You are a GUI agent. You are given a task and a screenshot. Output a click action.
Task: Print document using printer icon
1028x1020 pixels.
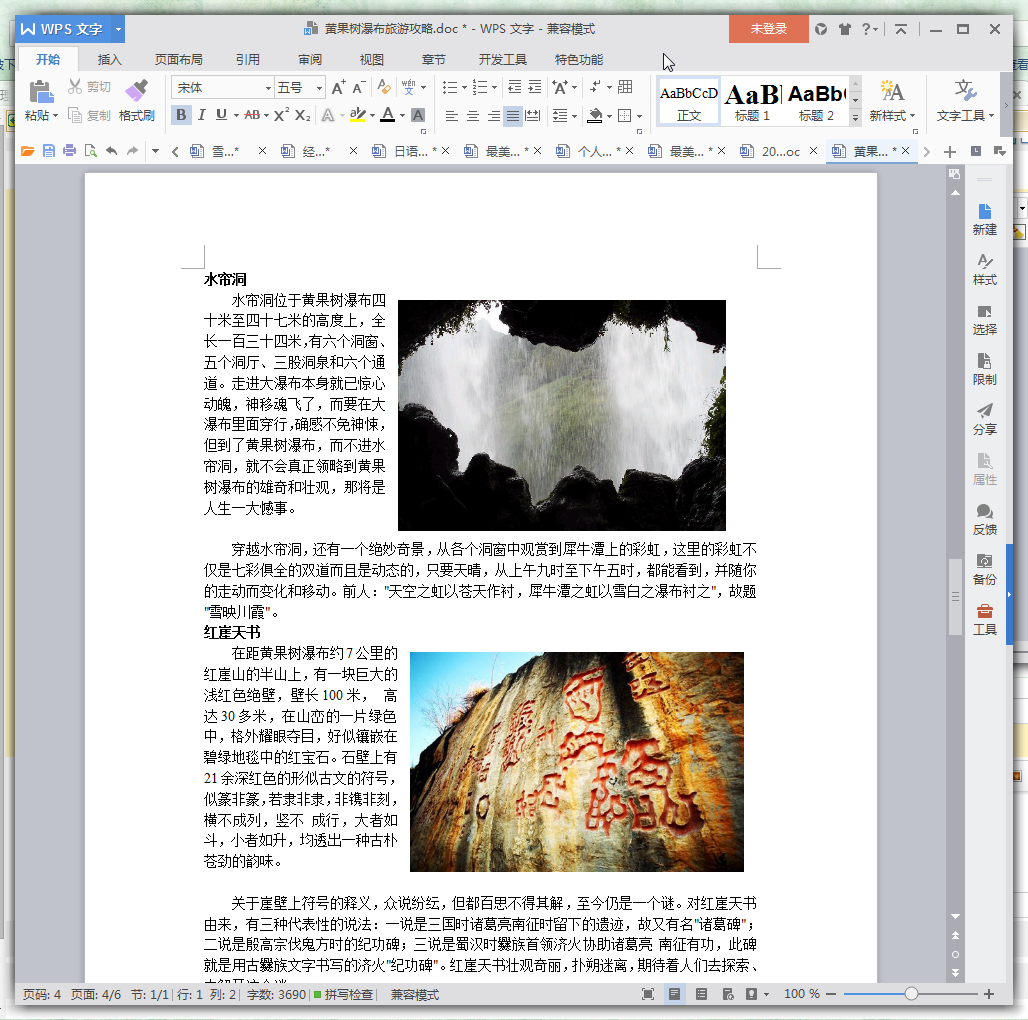[x=69, y=151]
